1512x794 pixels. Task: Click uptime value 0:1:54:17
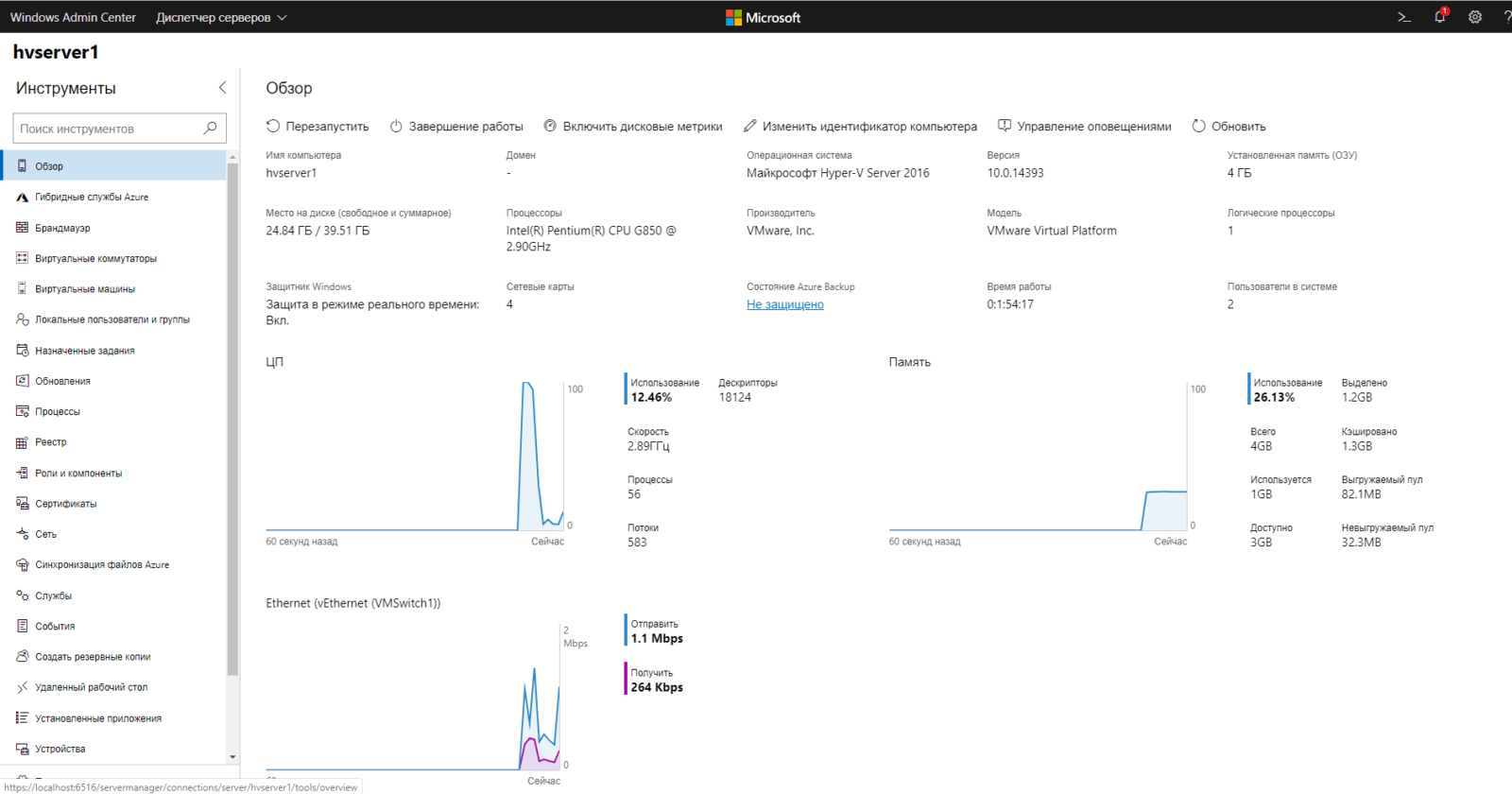tap(1010, 304)
